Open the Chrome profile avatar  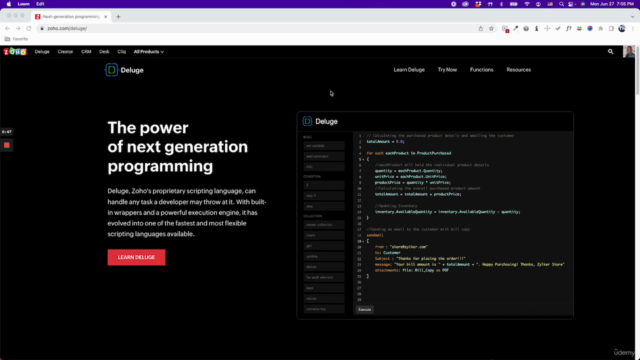622,29
